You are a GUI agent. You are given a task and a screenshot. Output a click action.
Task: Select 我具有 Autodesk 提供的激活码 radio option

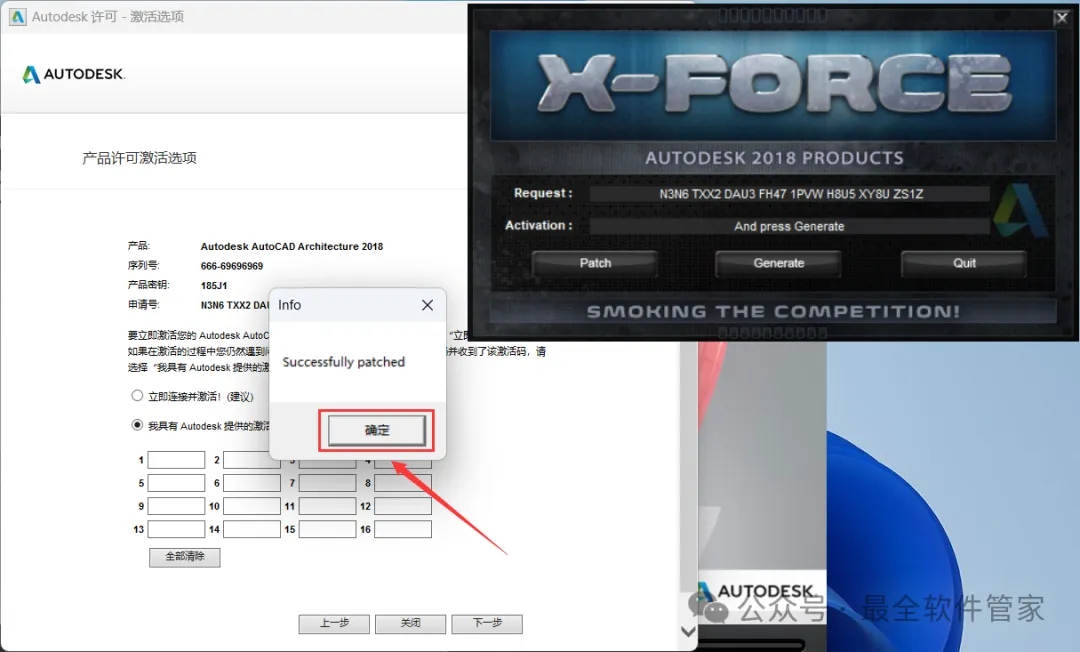tap(137, 425)
